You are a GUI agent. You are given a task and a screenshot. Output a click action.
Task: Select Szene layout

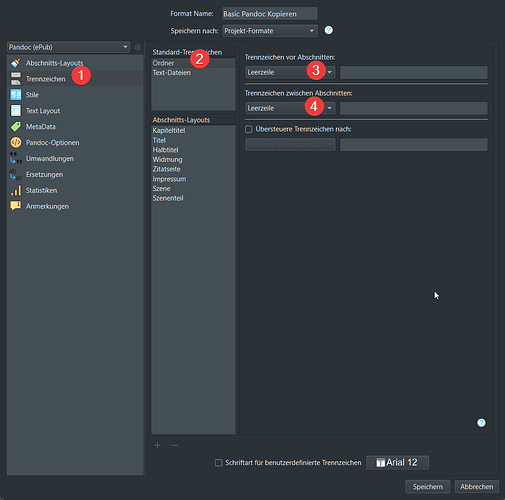coord(193,189)
